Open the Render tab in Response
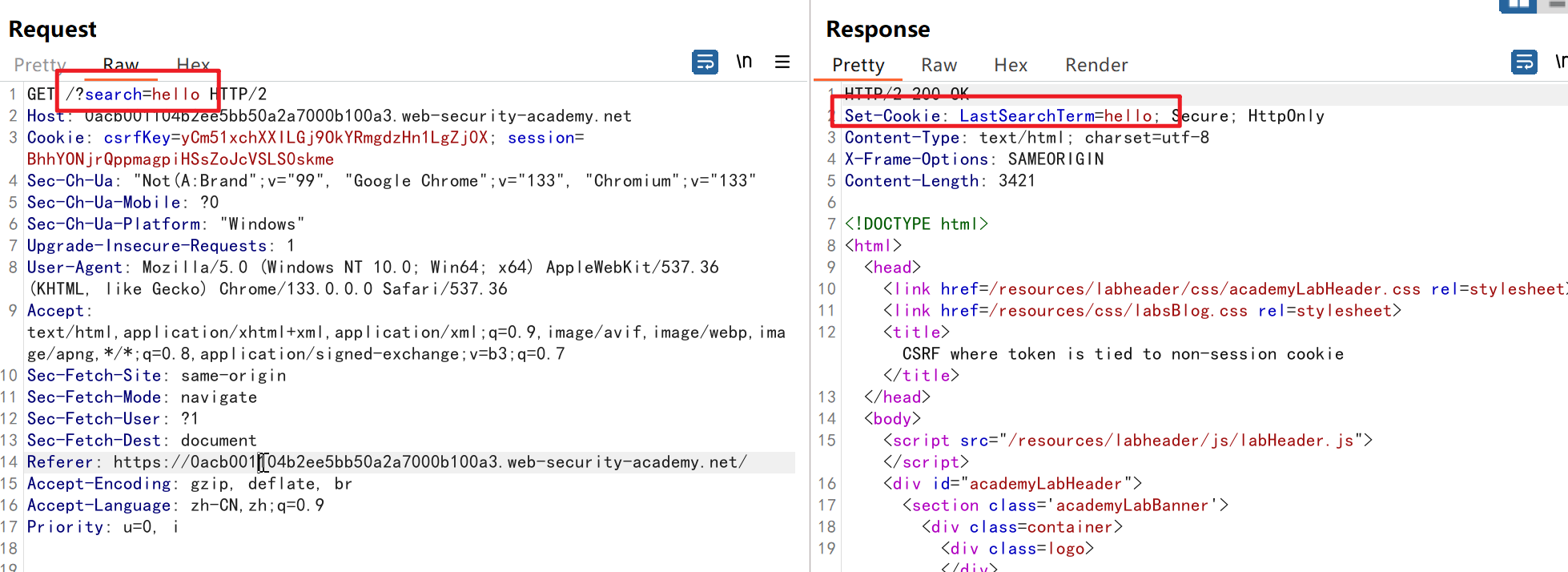This screenshot has height=572, width=1568. tap(1096, 65)
